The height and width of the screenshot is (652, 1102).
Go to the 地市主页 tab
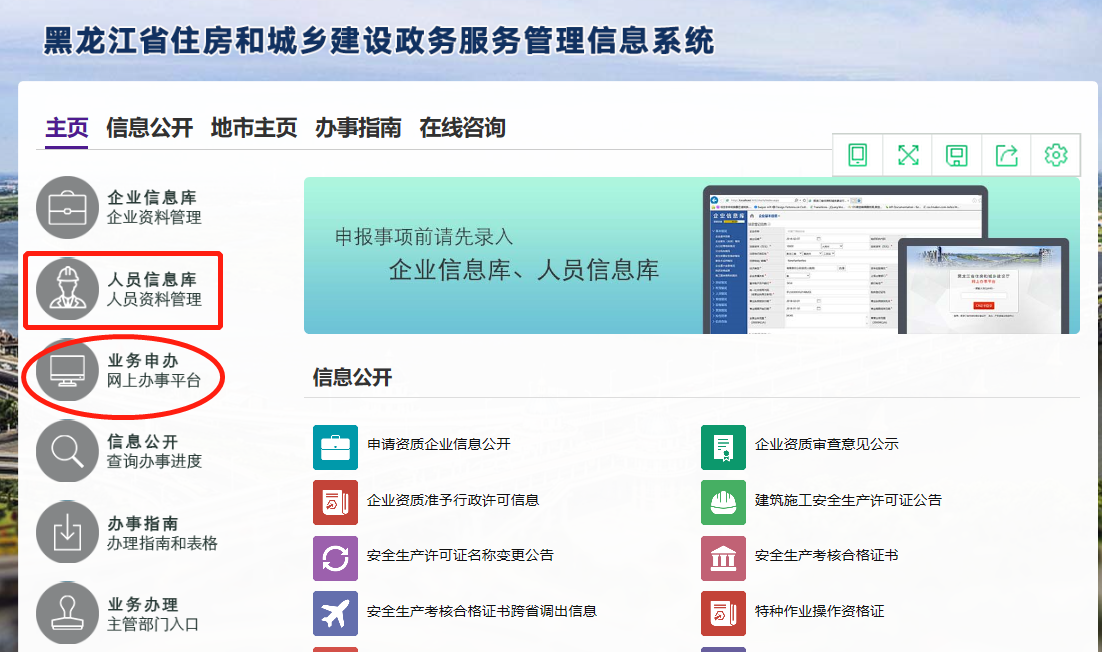(x=254, y=128)
